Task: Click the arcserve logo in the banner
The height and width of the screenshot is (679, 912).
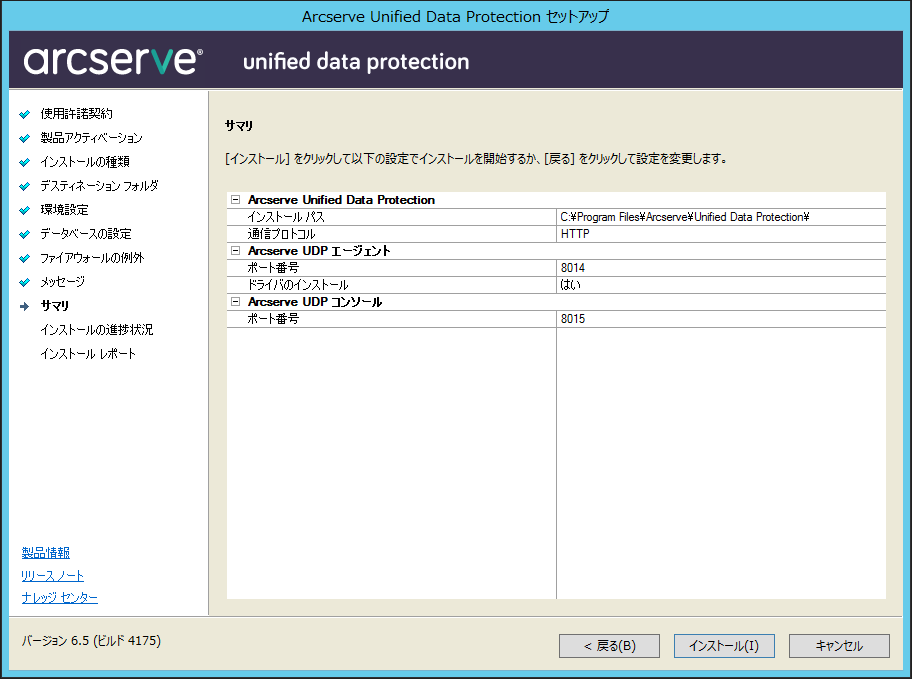Action: tap(113, 61)
